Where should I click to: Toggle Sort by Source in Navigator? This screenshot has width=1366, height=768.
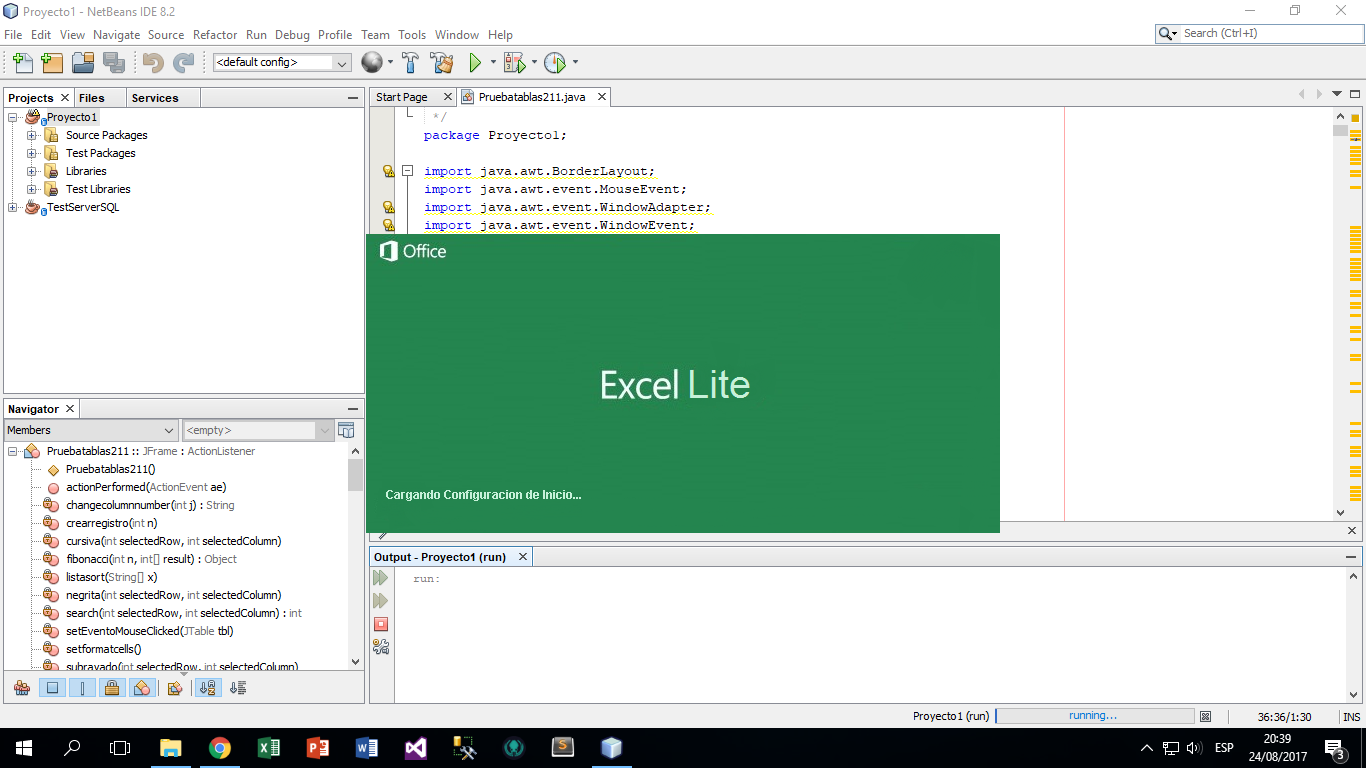[238, 688]
